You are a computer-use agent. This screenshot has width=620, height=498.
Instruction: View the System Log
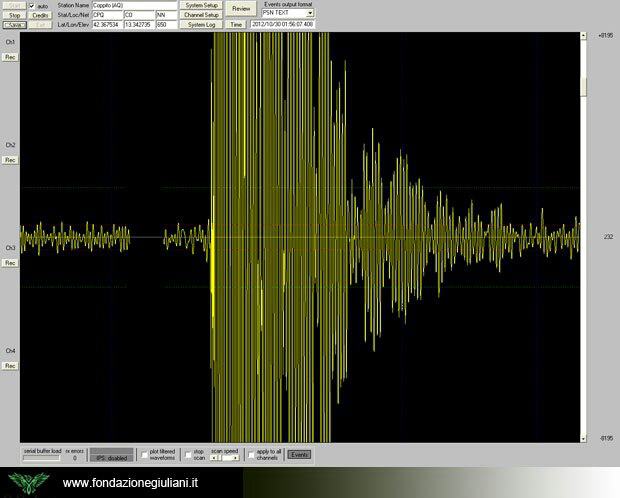pos(201,24)
